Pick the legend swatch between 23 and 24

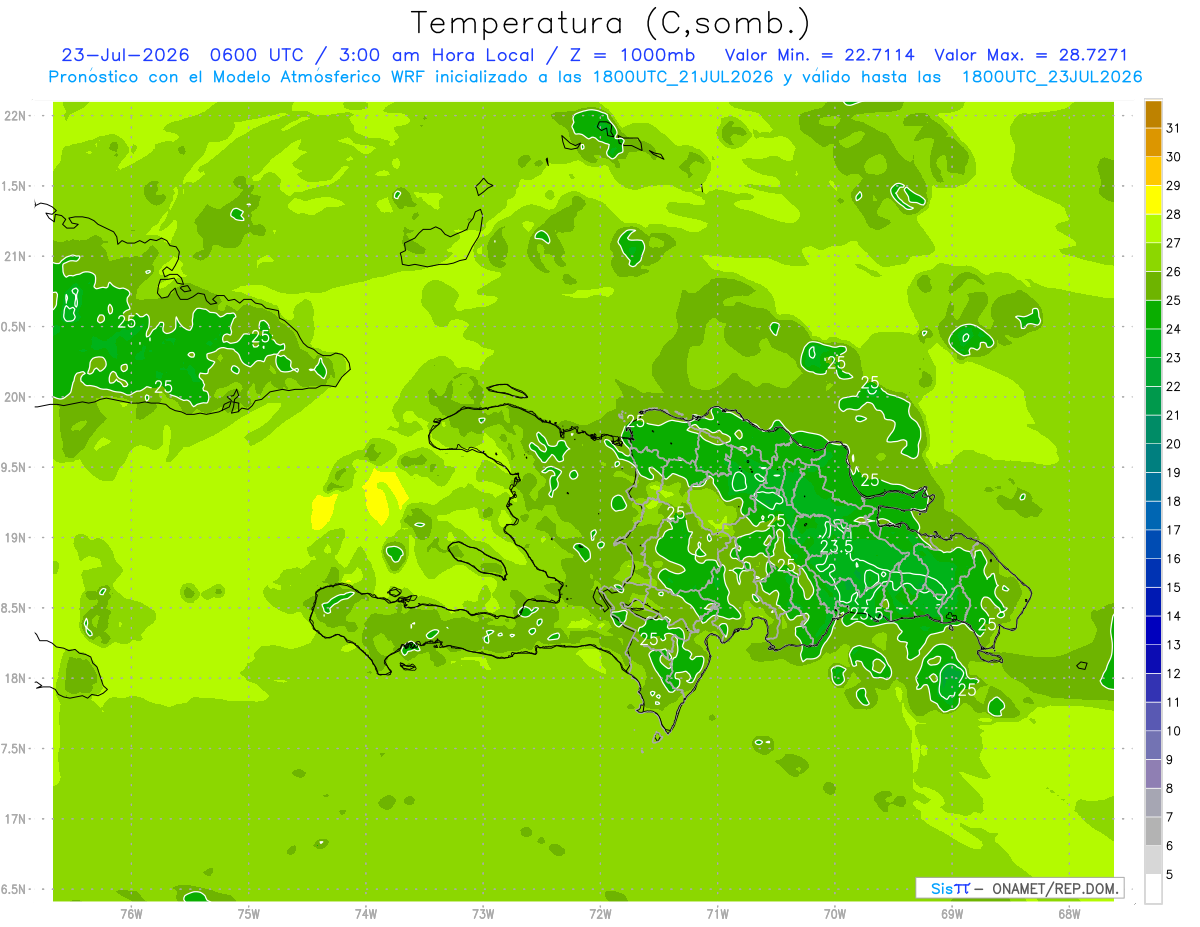pyautogui.click(x=1153, y=344)
